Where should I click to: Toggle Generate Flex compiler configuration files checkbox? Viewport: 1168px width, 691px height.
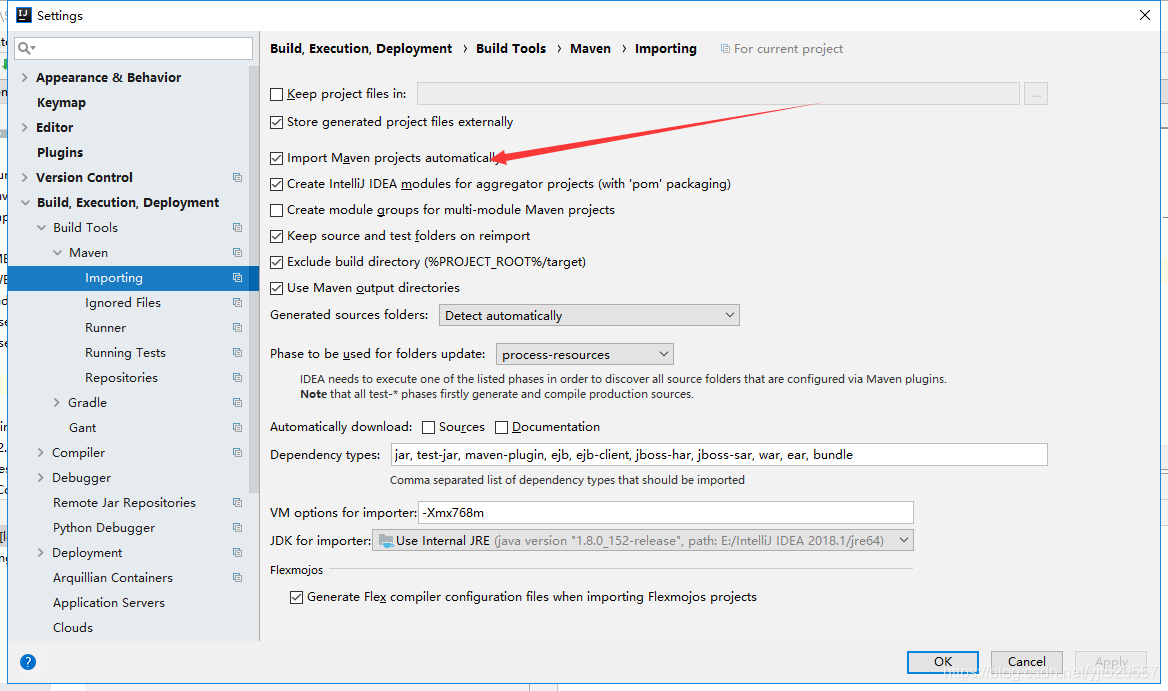click(296, 597)
